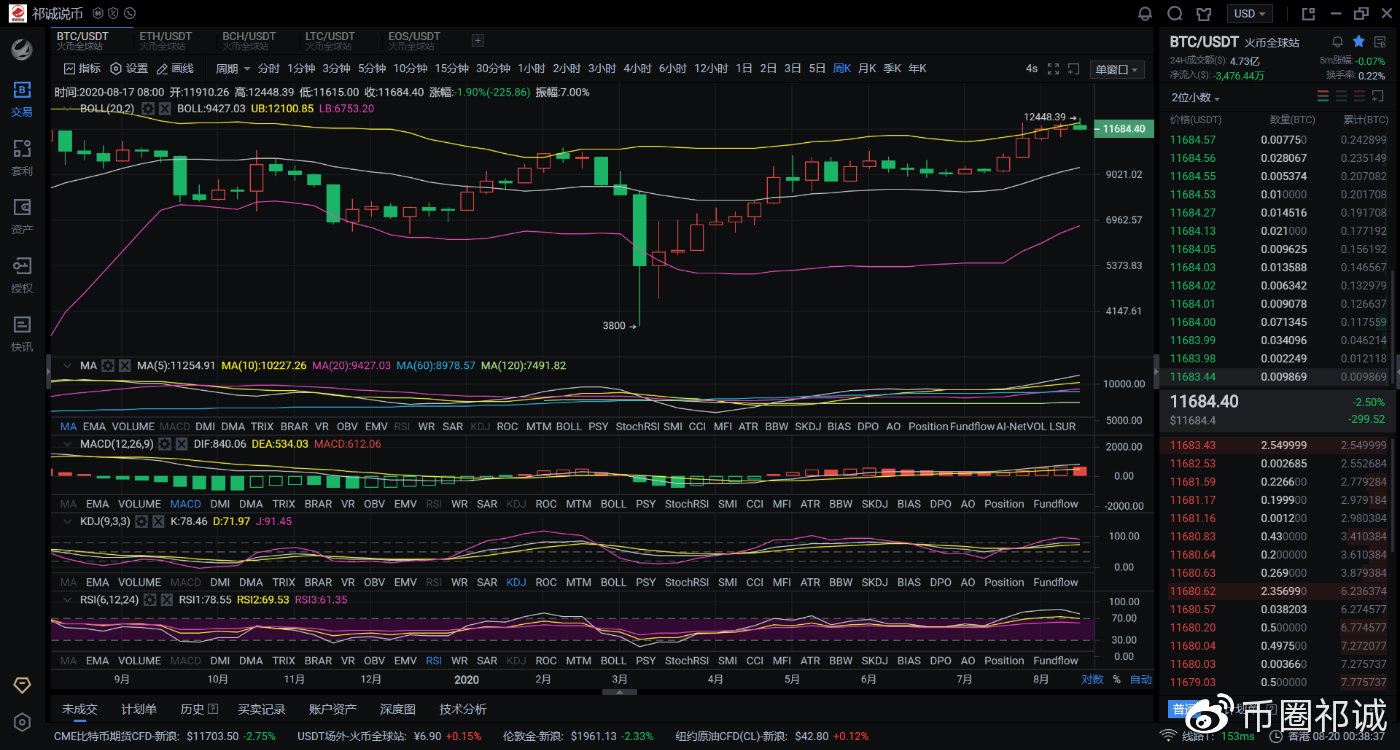1400x750 pixels.
Task: Activate 画线 drawing tool
Action: click(175, 69)
